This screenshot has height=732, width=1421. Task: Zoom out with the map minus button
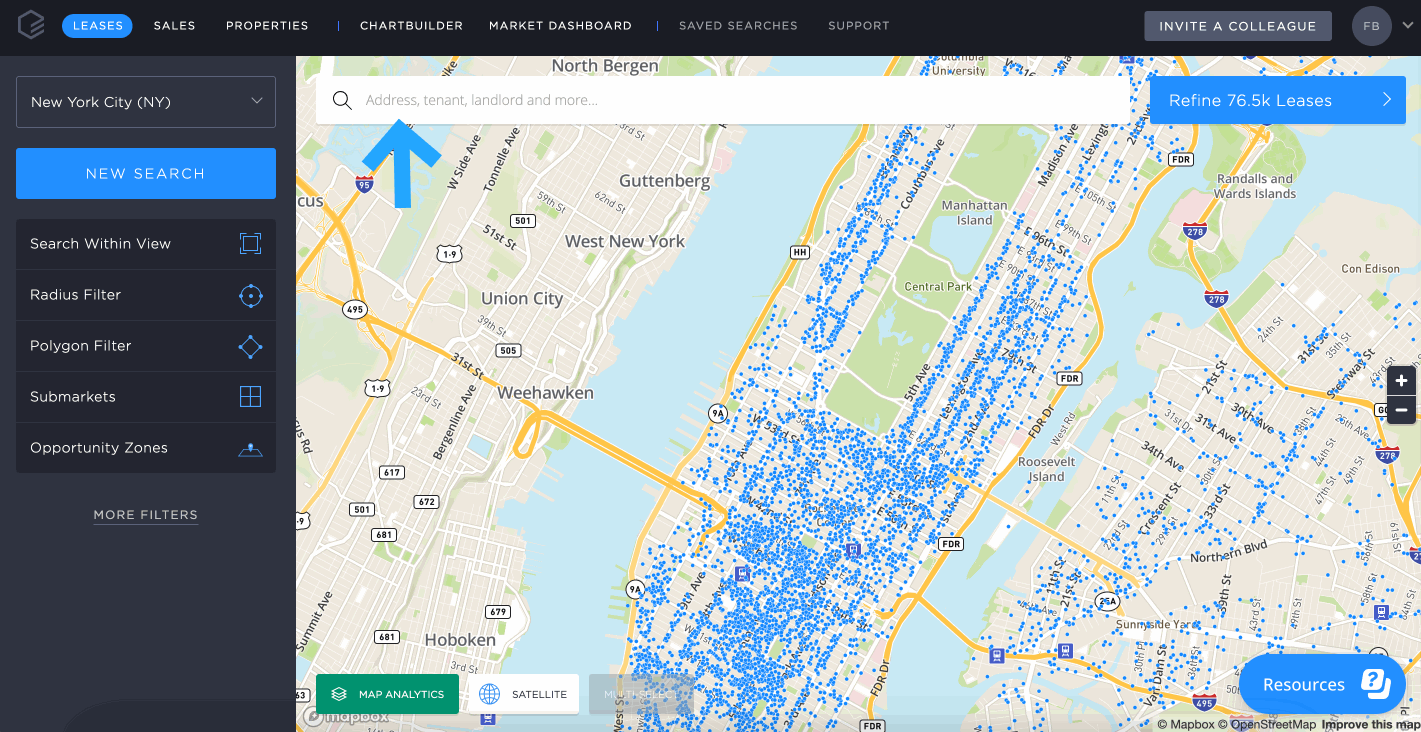tap(1401, 410)
